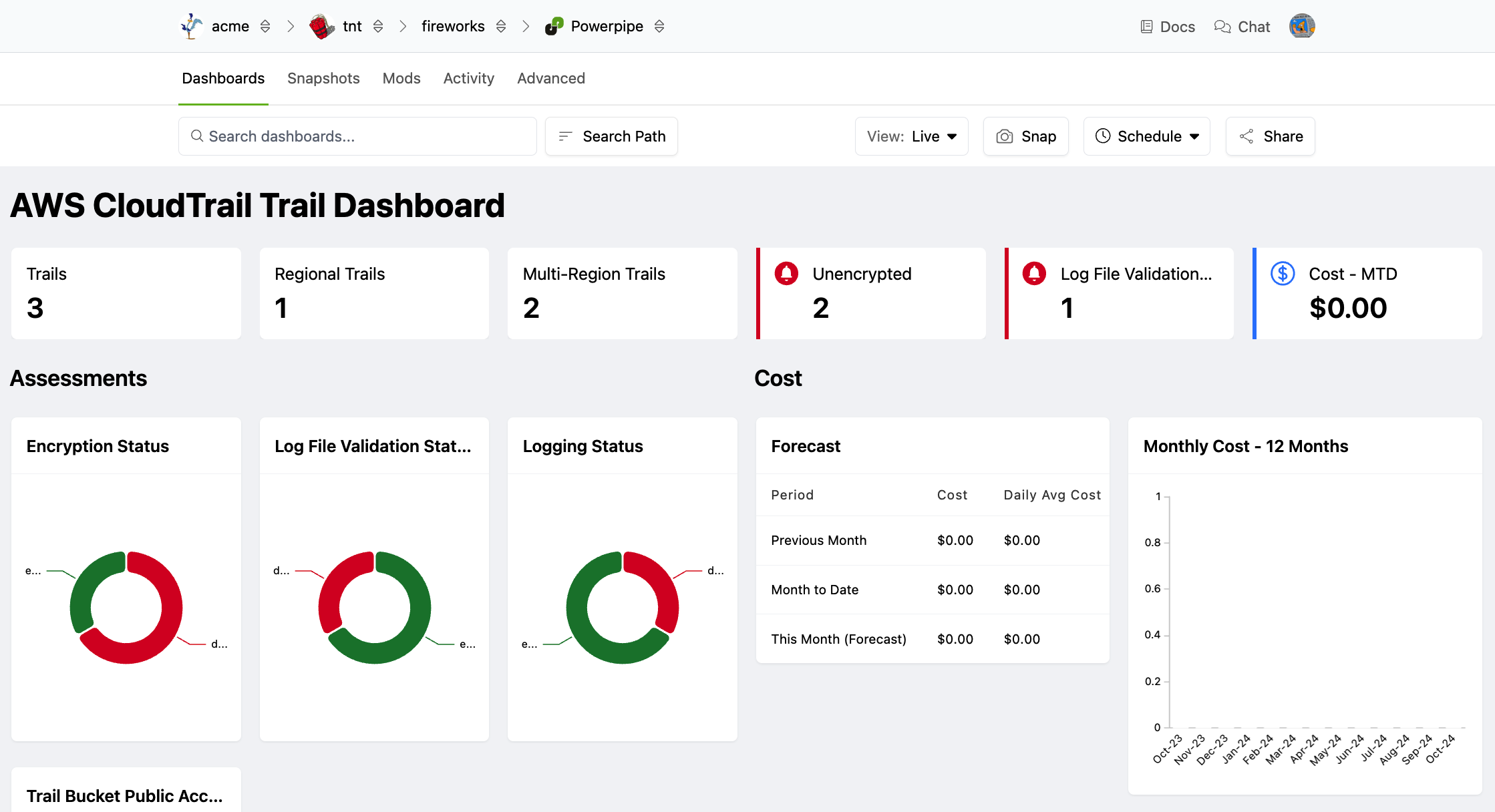Viewport: 1495px width, 812px height.
Task: Click the tnt dynamite workspace icon
Action: [x=322, y=27]
